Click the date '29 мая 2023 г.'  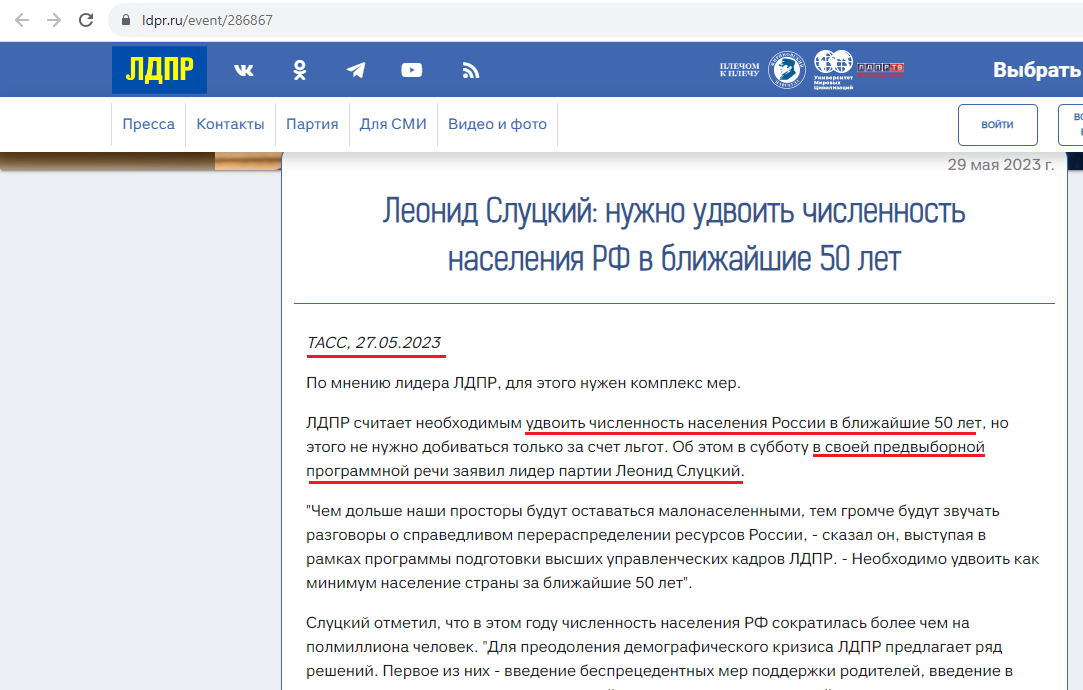click(1000, 164)
